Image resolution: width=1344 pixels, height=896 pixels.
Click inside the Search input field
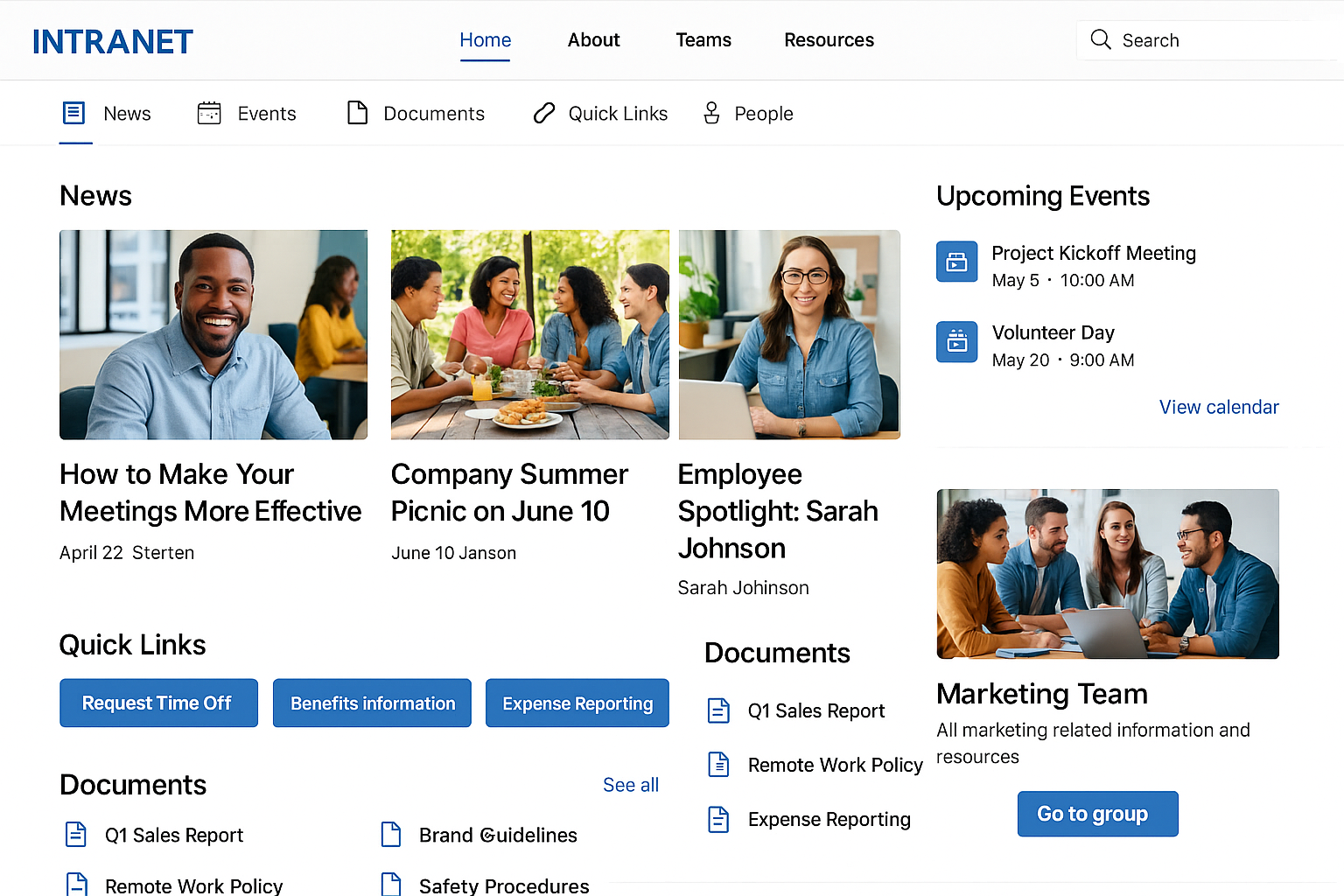pos(1207,39)
